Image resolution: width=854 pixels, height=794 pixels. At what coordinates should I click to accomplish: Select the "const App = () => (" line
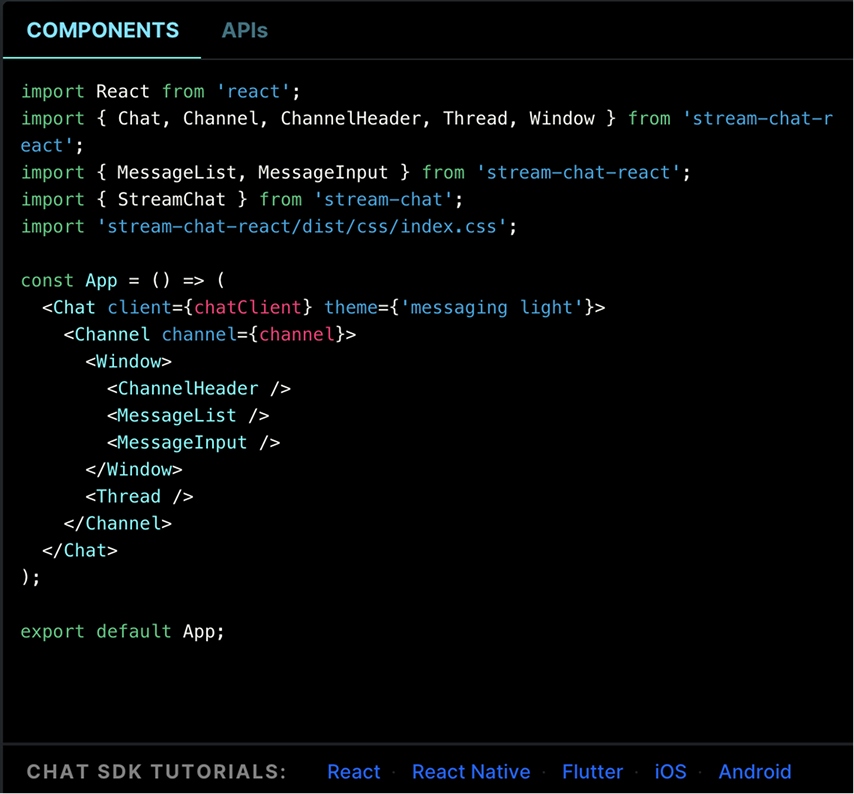pyautogui.click(x=123, y=280)
